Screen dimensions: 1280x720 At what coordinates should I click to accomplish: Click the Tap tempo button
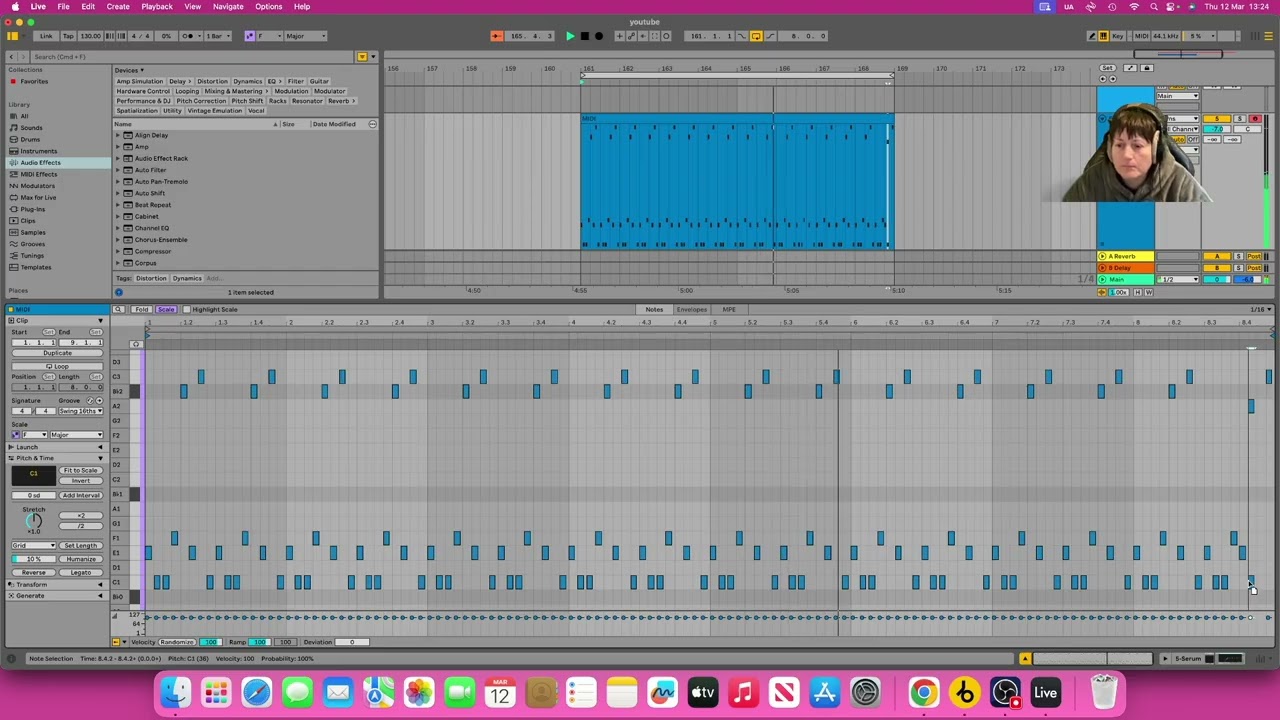click(x=68, y=36)
